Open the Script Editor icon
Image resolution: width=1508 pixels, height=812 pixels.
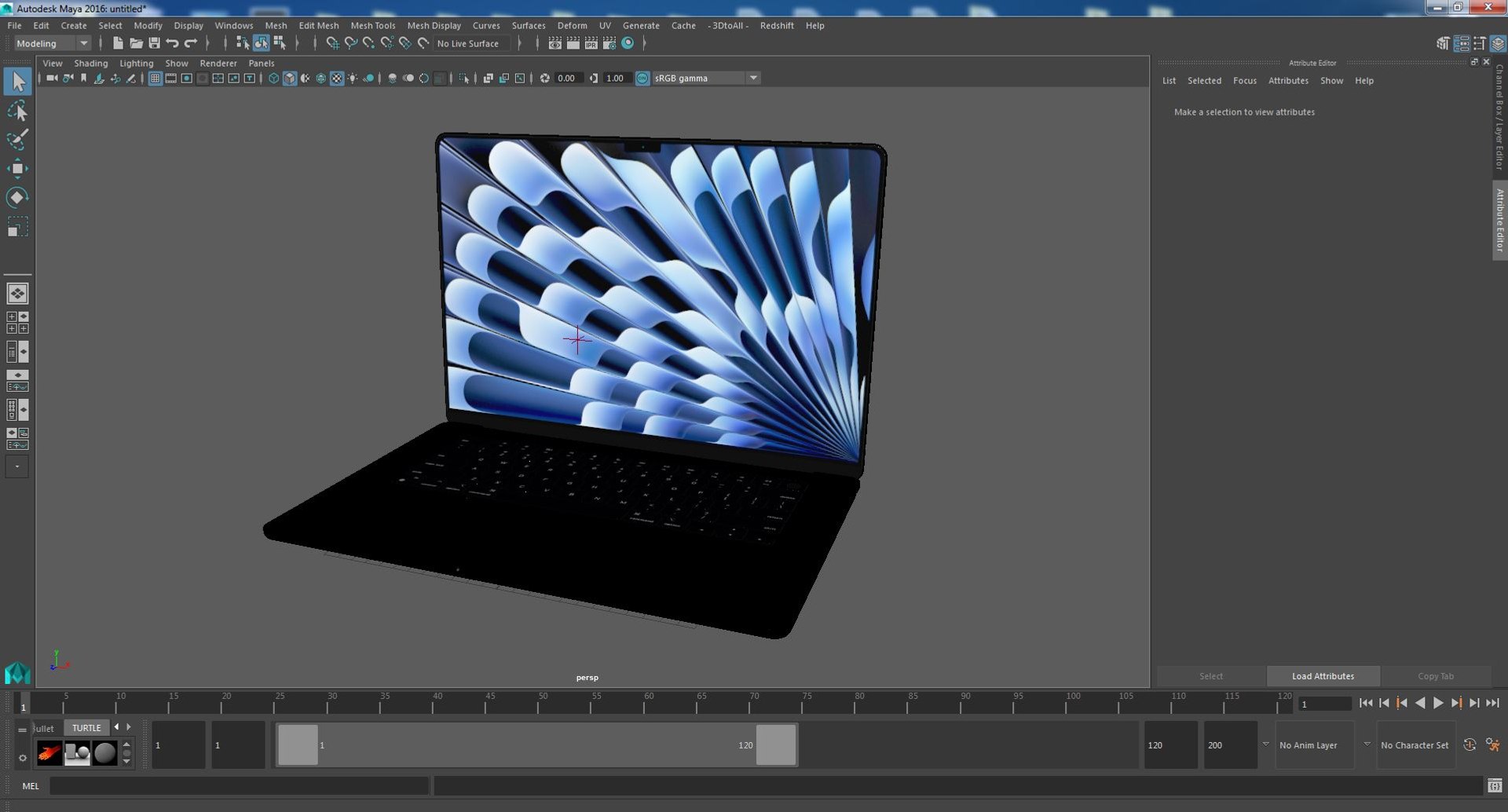tap(1495, 785)
